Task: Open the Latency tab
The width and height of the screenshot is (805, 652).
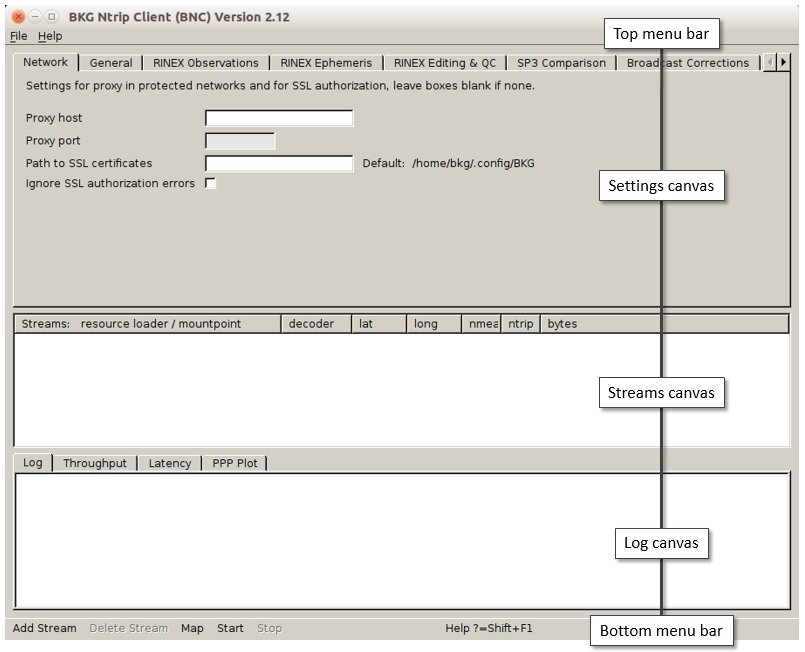Action: click(169, 463)
